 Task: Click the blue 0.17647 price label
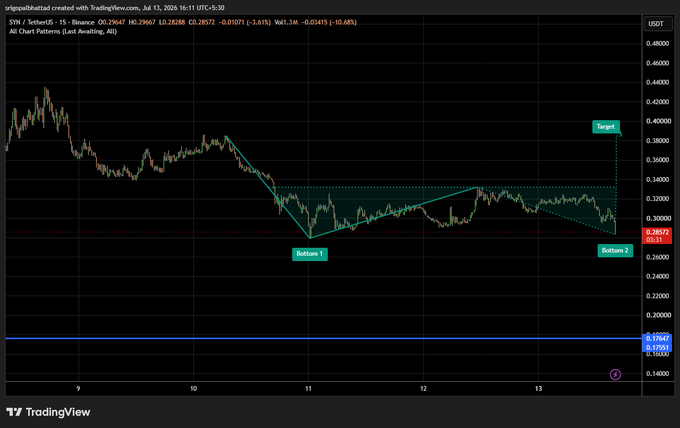coord(657,338)
